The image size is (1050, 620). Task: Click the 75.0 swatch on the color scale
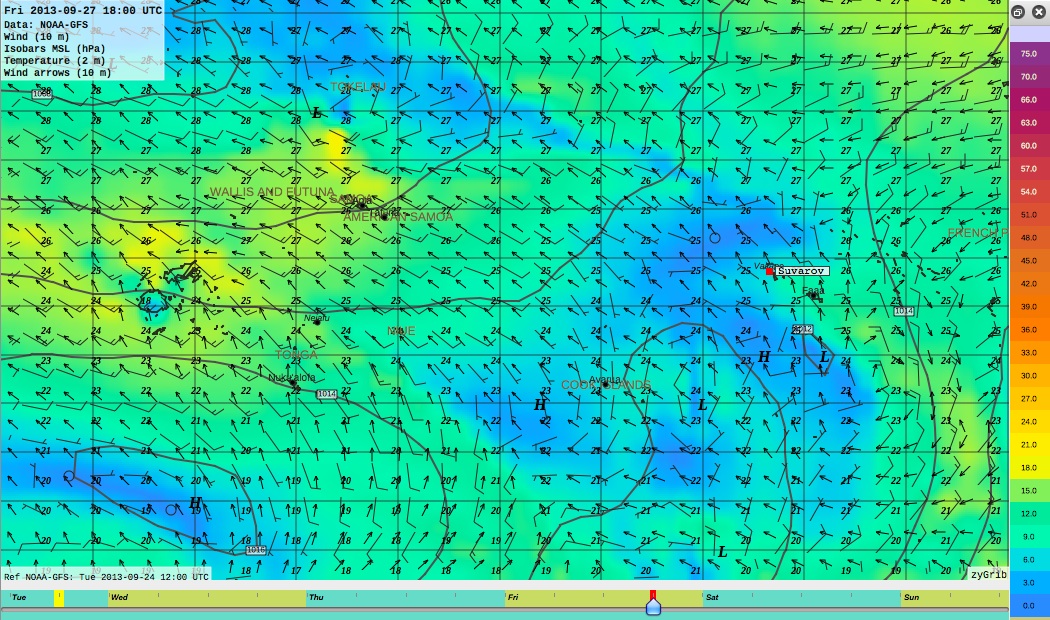pyautogui.click(x=1029, y=53)
